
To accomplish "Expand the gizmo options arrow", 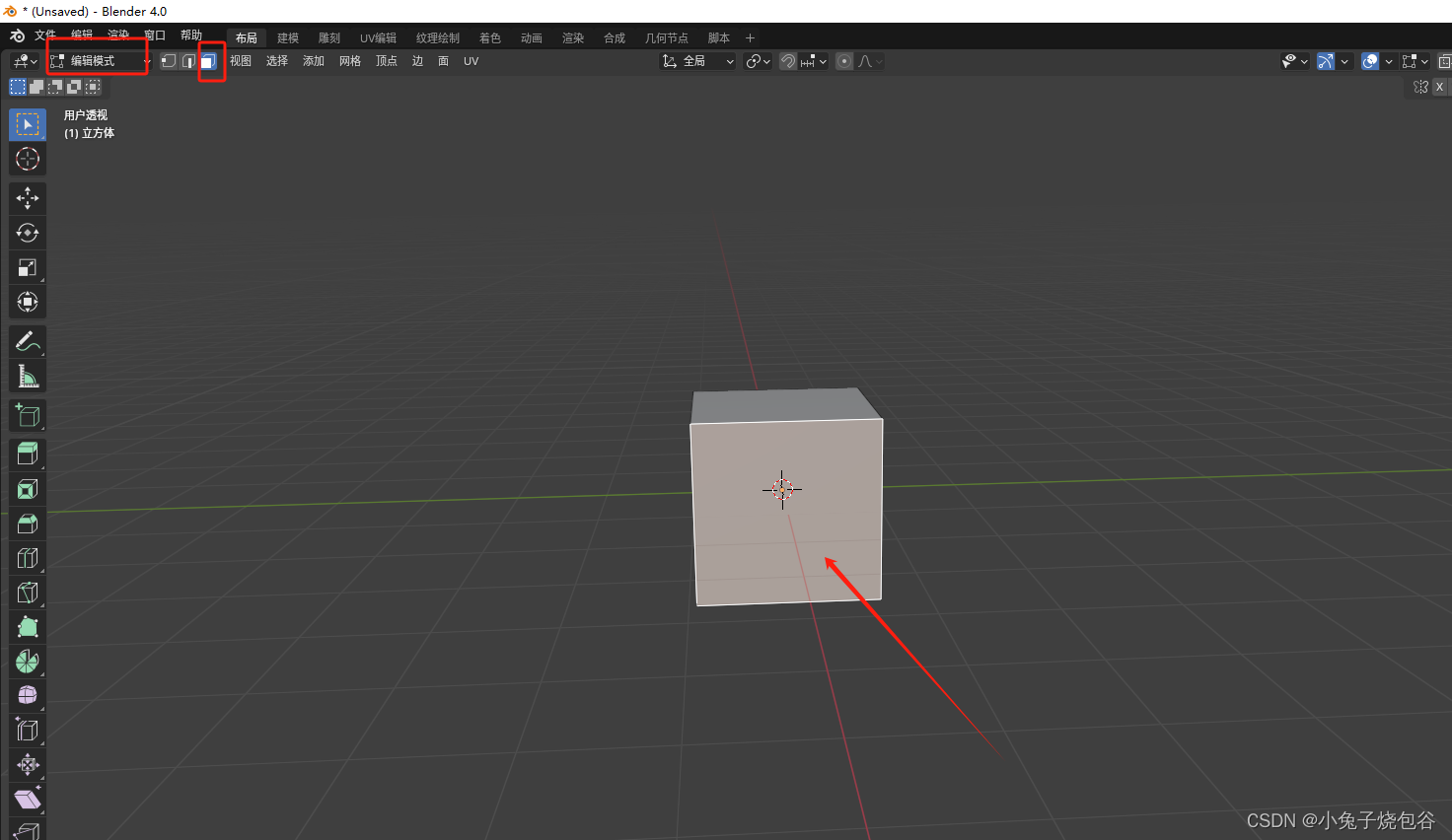I will tap(1344, 61).
